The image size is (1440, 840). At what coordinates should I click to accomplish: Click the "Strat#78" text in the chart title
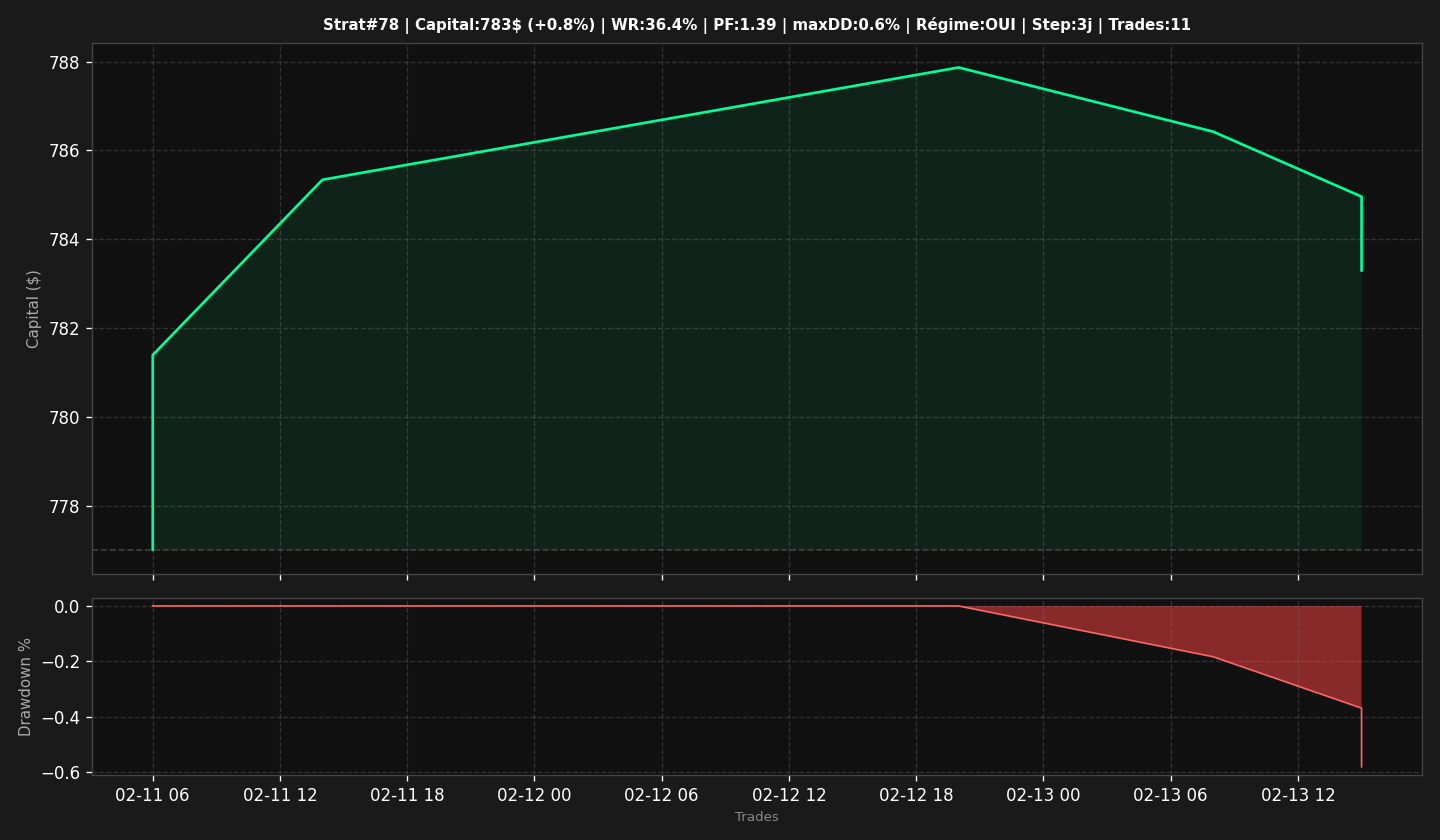click(x=361, y=25)
